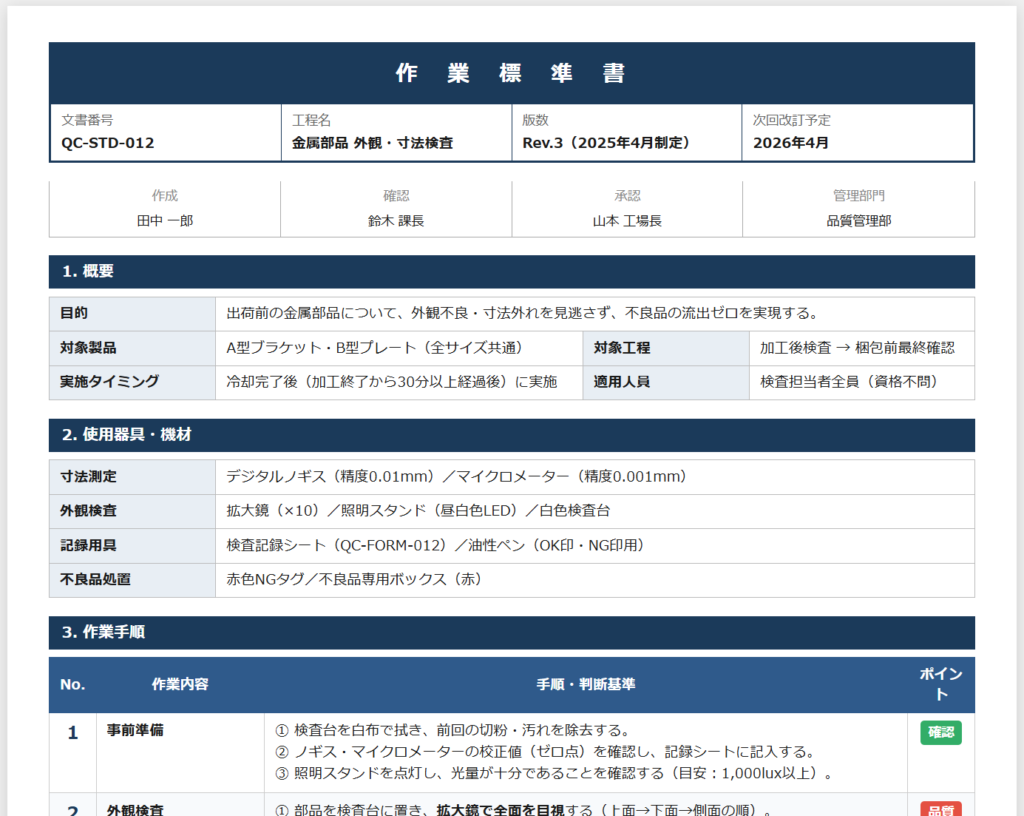The image size is (1024, 816).
Task: Click the 作業内容 column header
Action: click(x=180, y=684)
